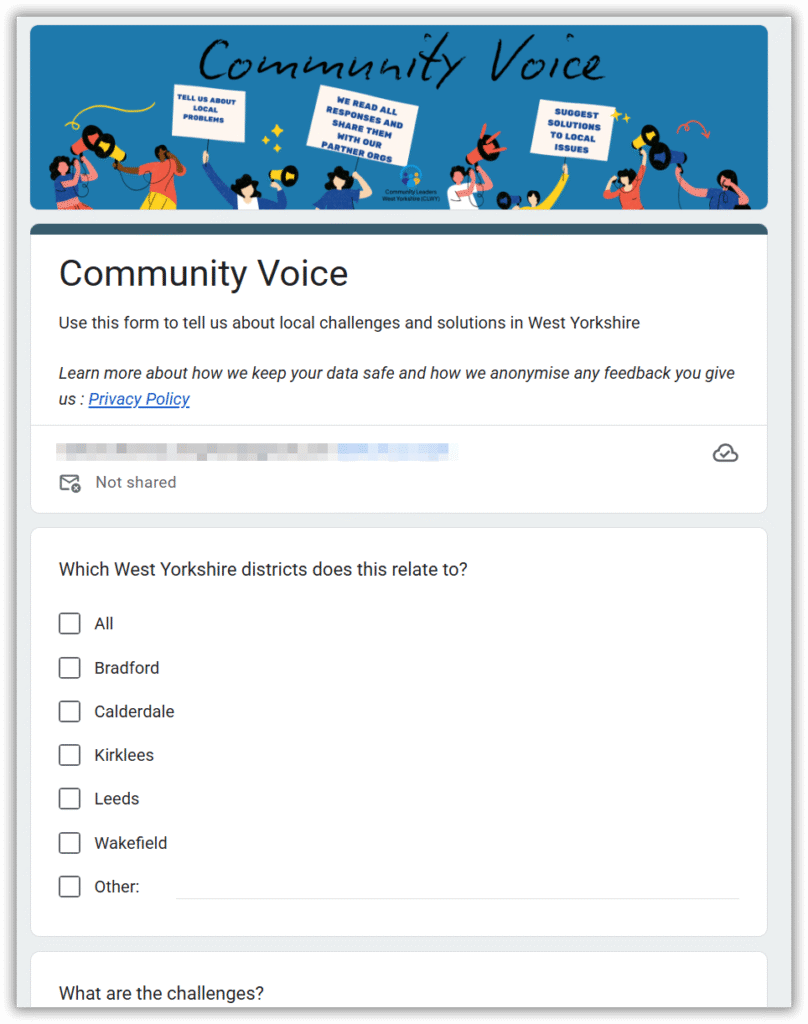Tick the Leeds checkbox
Image resolution: width=808 pixels, height=1024 pixels.
point(69,799)
